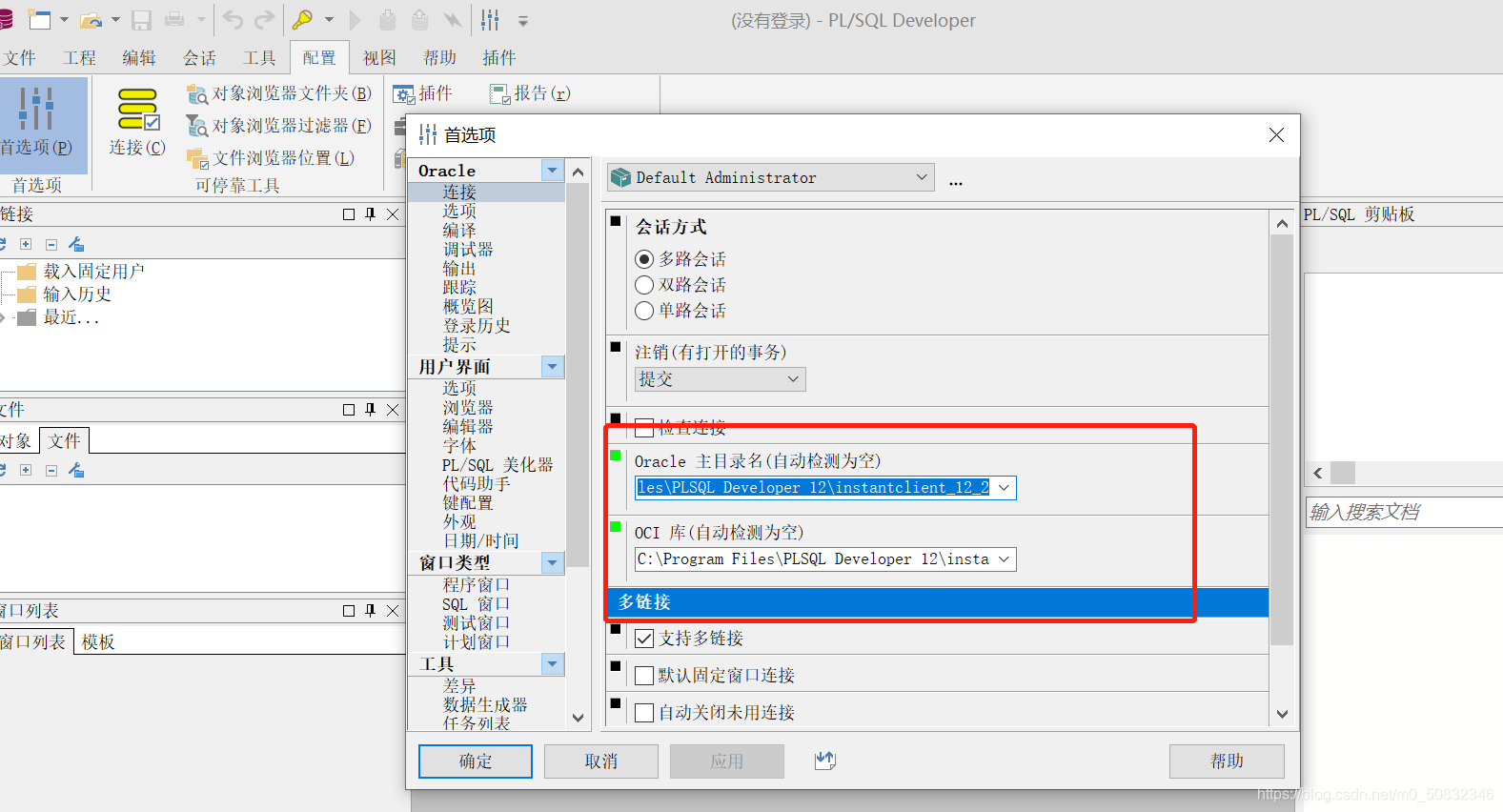Select 代码助手 in preferences list
1503x812 pixels.
pyautogui.click(x=477, y=484)
